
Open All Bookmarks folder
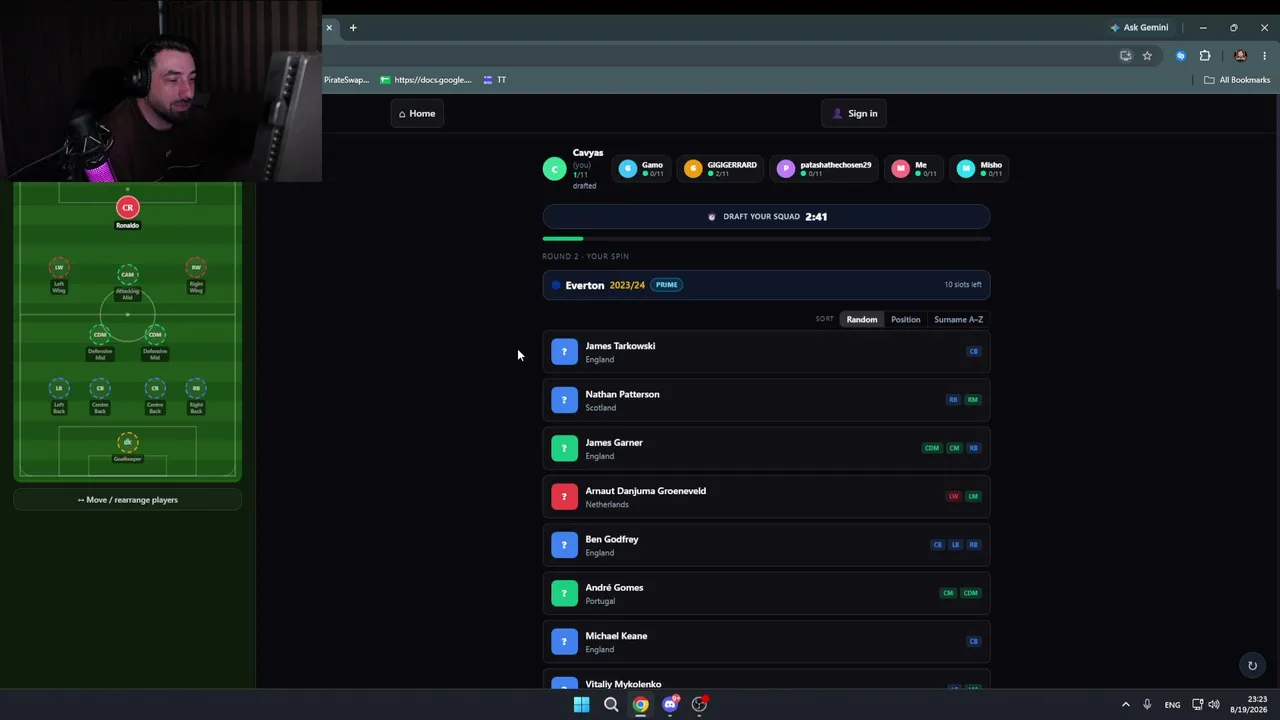1237,80
